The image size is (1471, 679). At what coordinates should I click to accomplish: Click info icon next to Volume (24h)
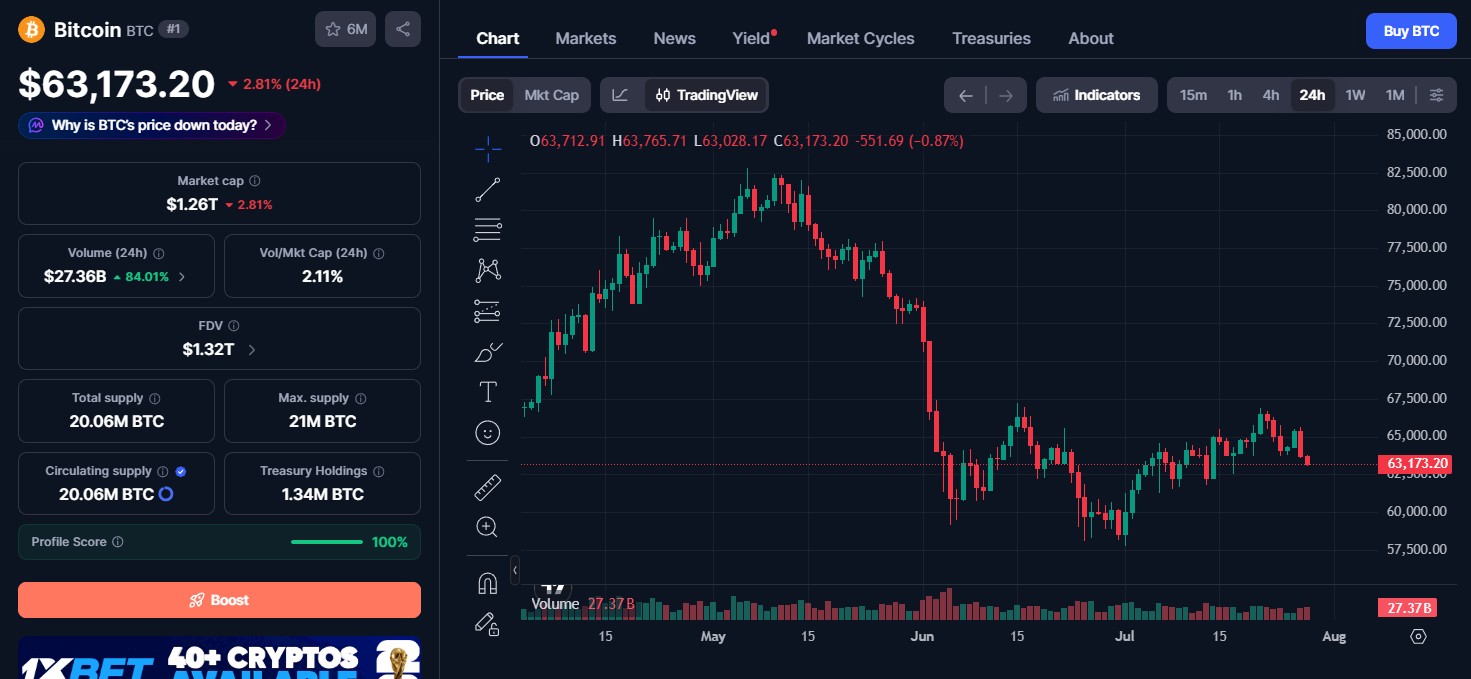click(159, 254)
